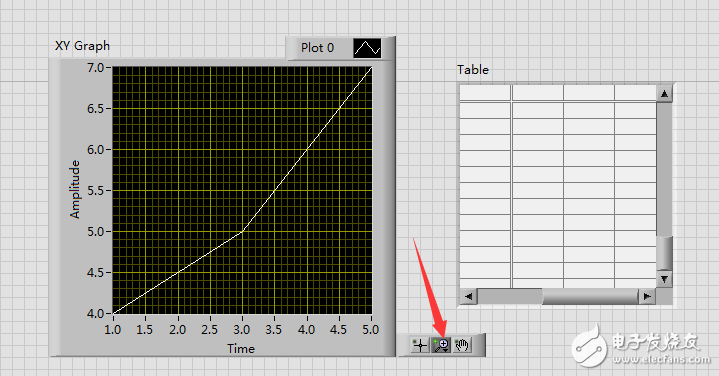719x376 pixels.
Task: Click the Amplitude axis label
Action: pos(75,189)
